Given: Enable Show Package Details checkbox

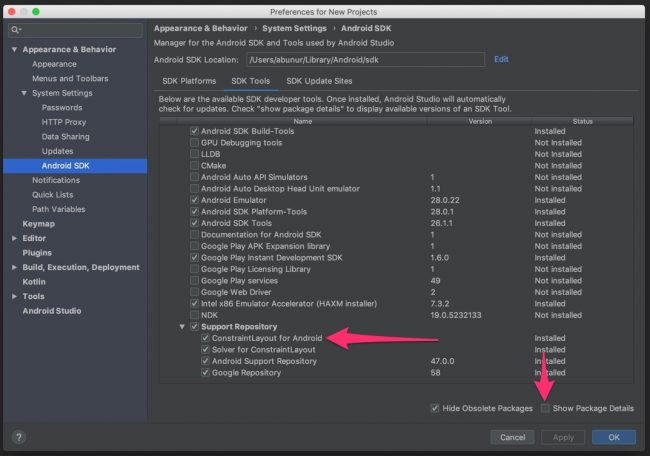Looking at the screenshot, I should pyautogui.click(x=545, y=408).
